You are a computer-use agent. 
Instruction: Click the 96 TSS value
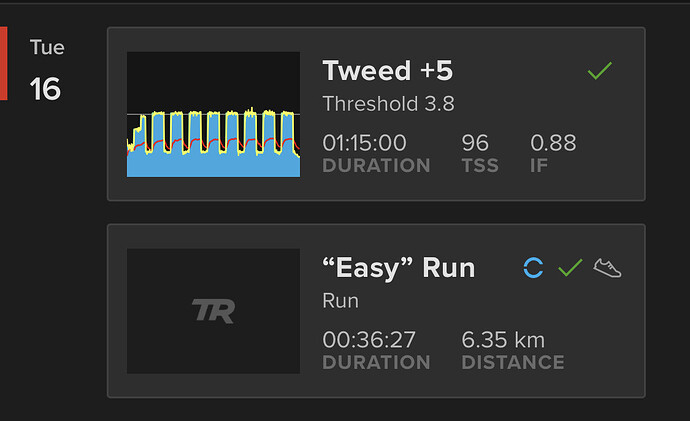coord(475,143)
